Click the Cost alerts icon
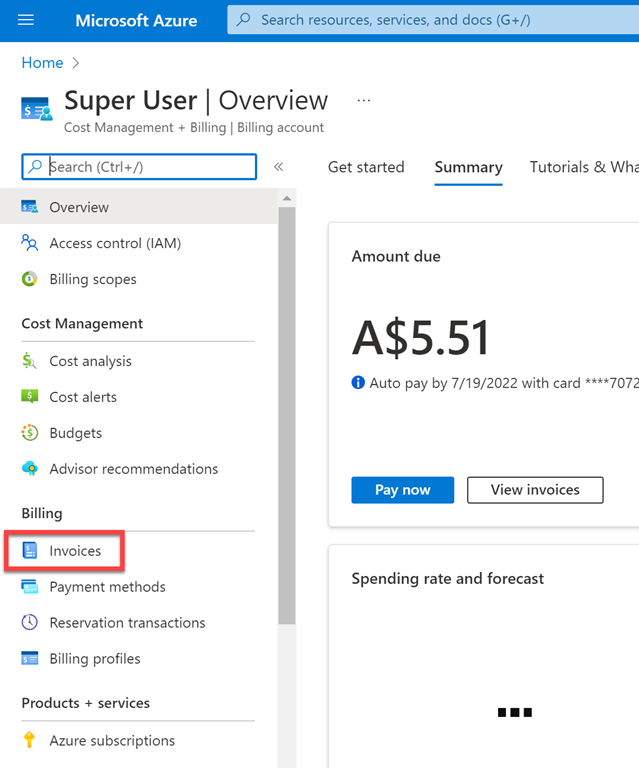The image size is (639, 768). tap(30, 397)
